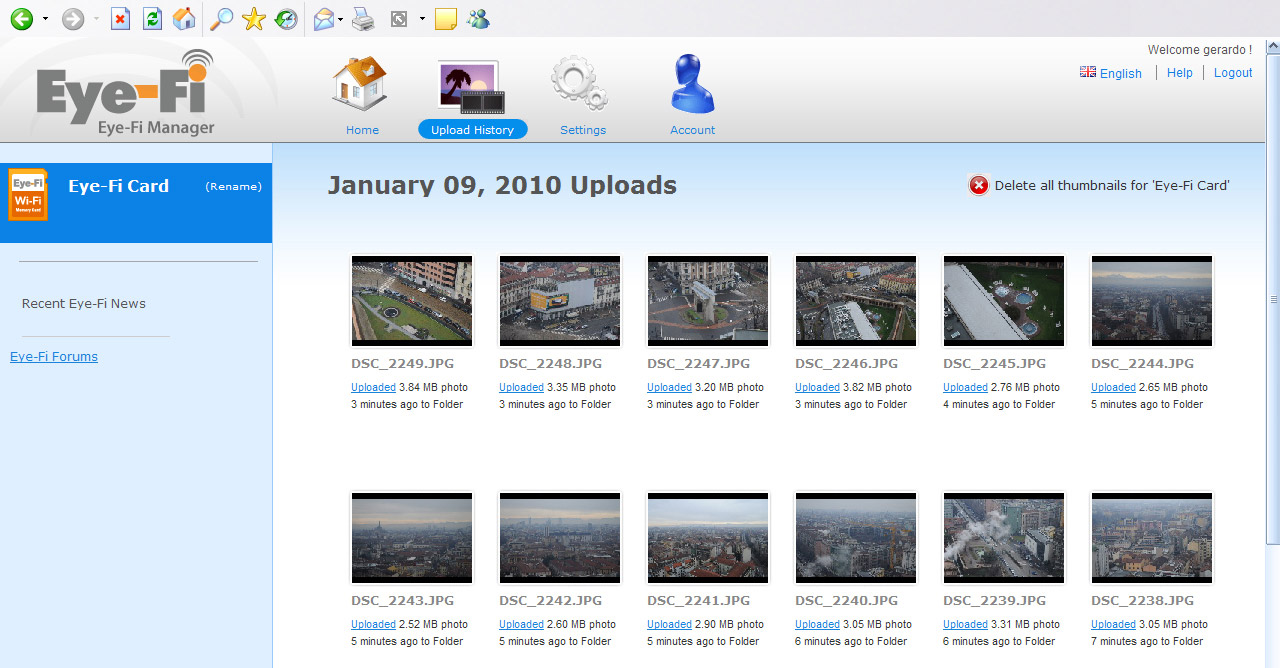Open thumbnail of DSC_2247.JPG
The image size is (1280, 668).
point(707,301)
